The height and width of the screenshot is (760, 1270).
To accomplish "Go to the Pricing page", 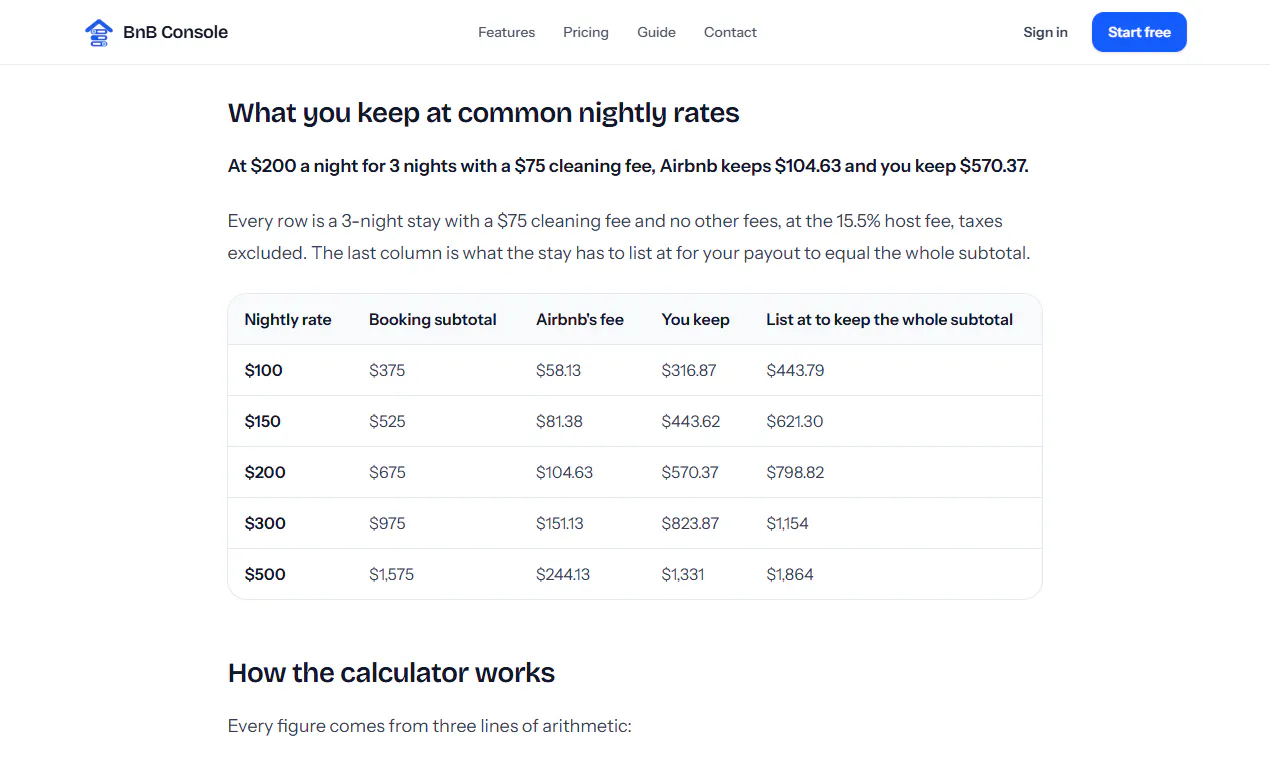I will 586,32.
